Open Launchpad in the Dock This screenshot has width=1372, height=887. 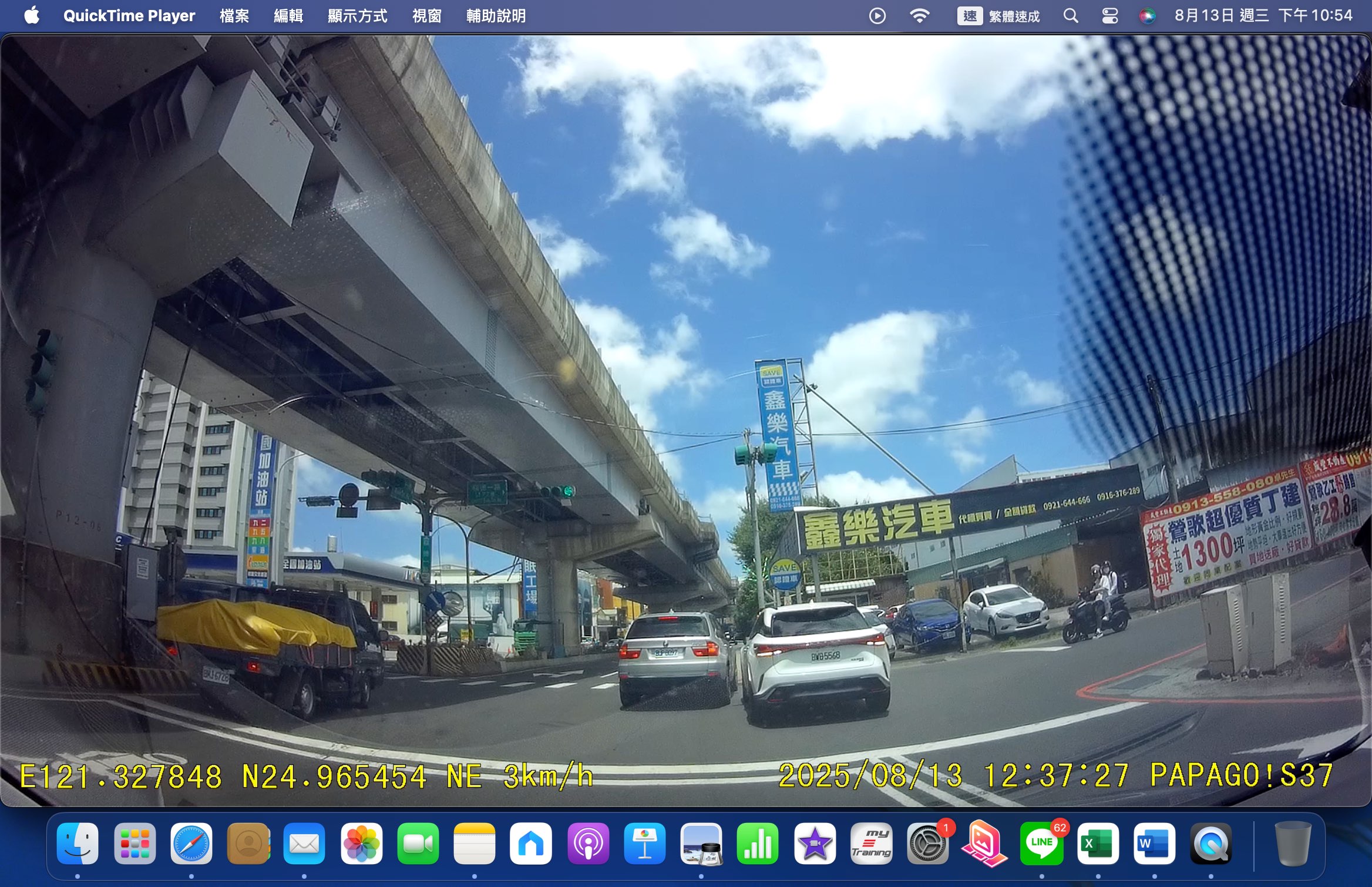(134, 844)
